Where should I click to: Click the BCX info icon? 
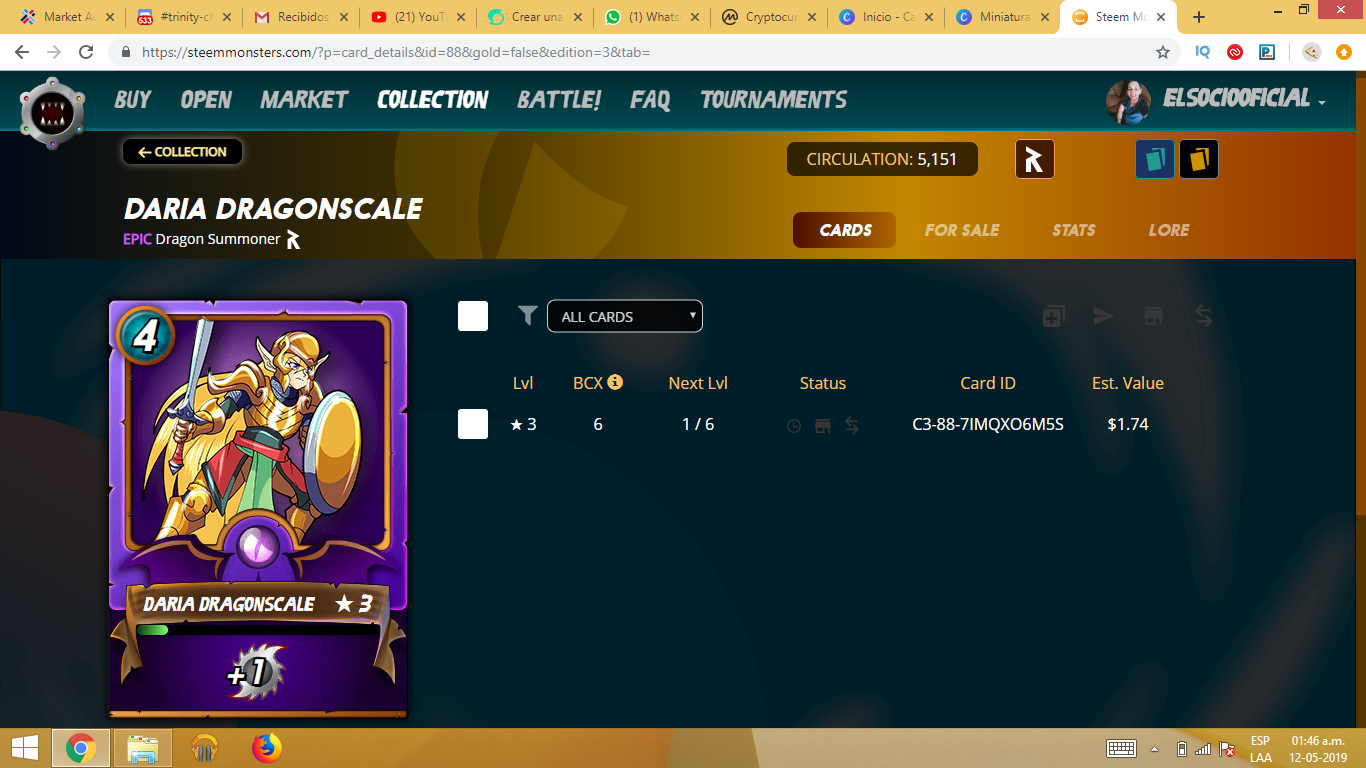(615, 382)
